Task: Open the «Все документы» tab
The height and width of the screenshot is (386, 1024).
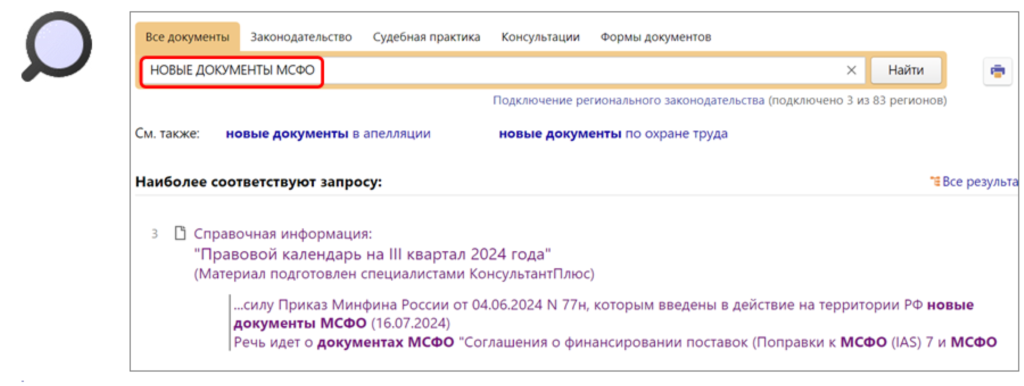Action: coord(187,37)
